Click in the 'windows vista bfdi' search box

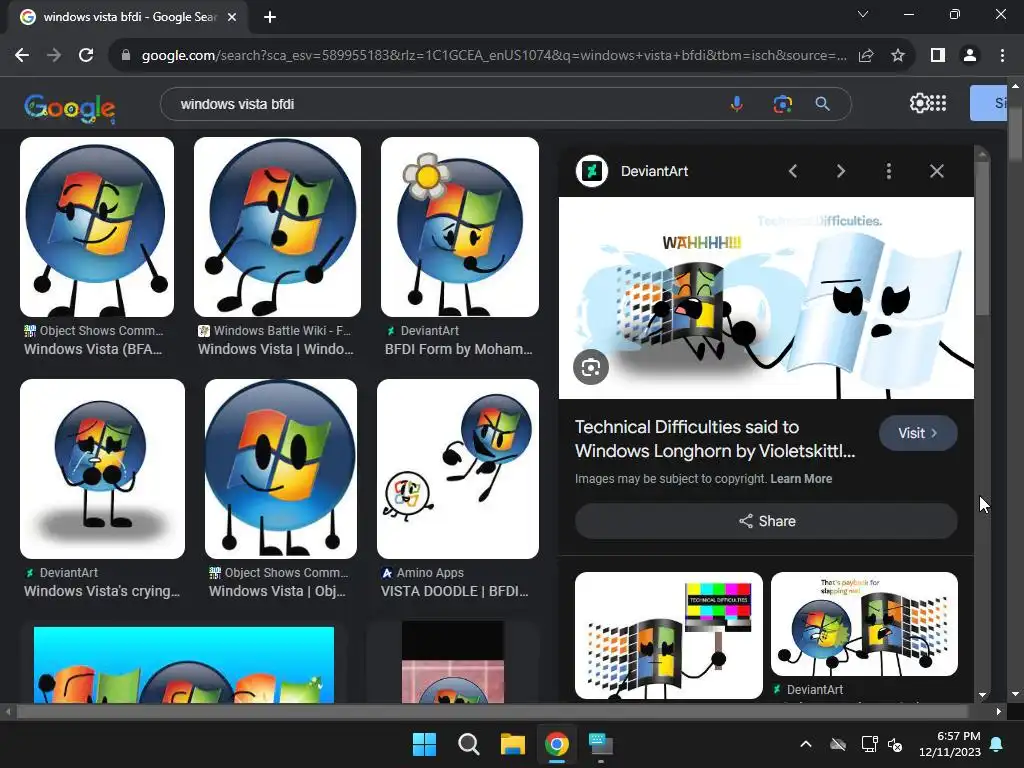pos(444,104)
